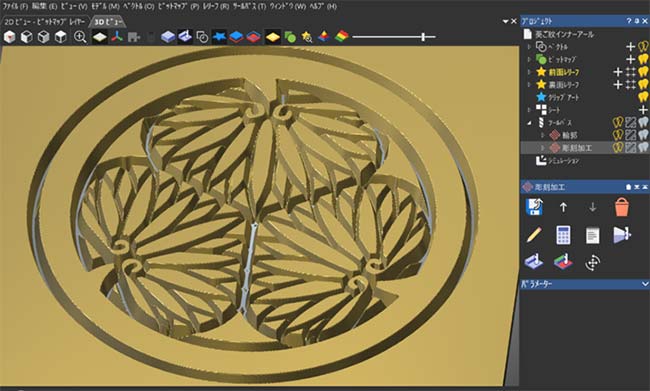Add new layer to ビットマップ row
The height and width of the screenshot is (391, 650).
click(x=631, y=59)
